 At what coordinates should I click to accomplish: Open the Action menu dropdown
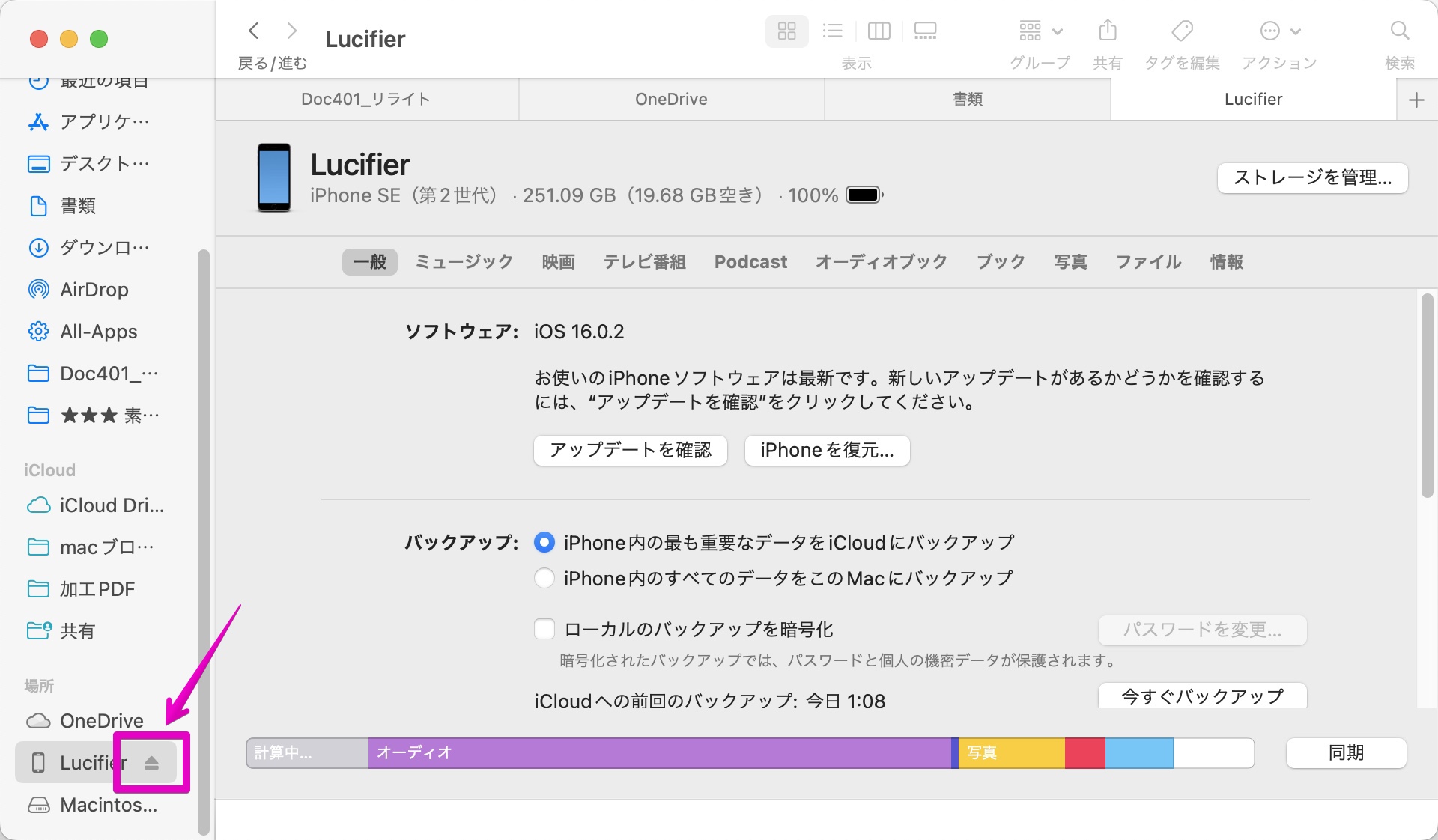click(x=1280, y=31)
